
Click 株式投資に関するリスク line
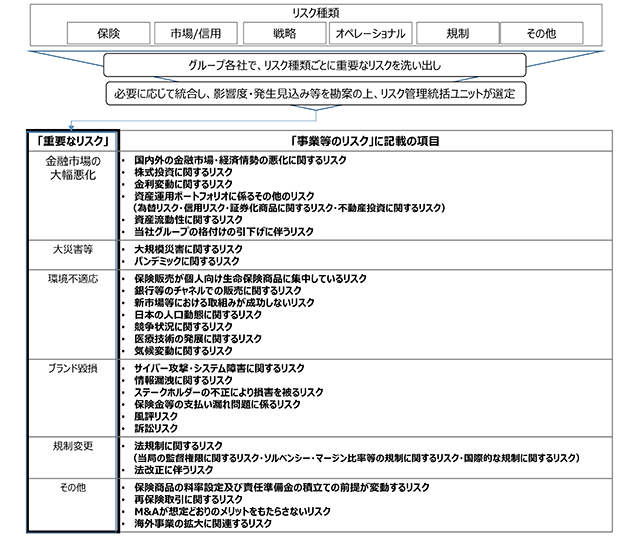pos(183,172)
